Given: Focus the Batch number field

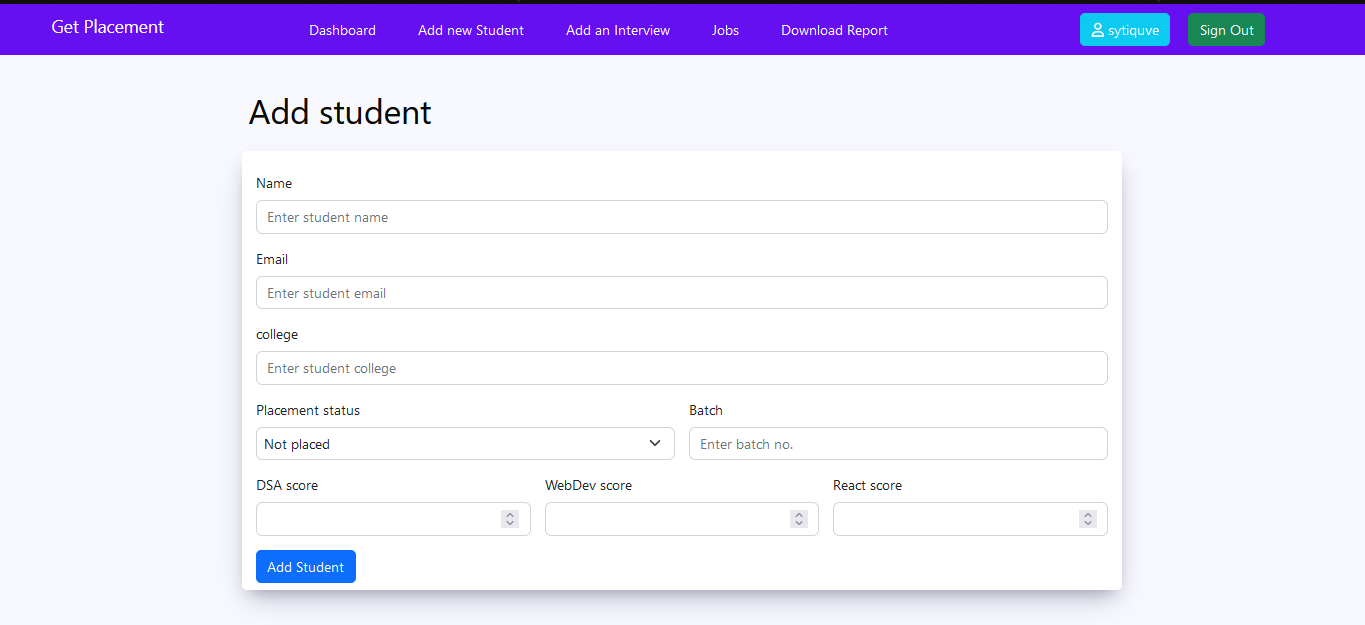Looking at the screenshot, I should (898, 444).
